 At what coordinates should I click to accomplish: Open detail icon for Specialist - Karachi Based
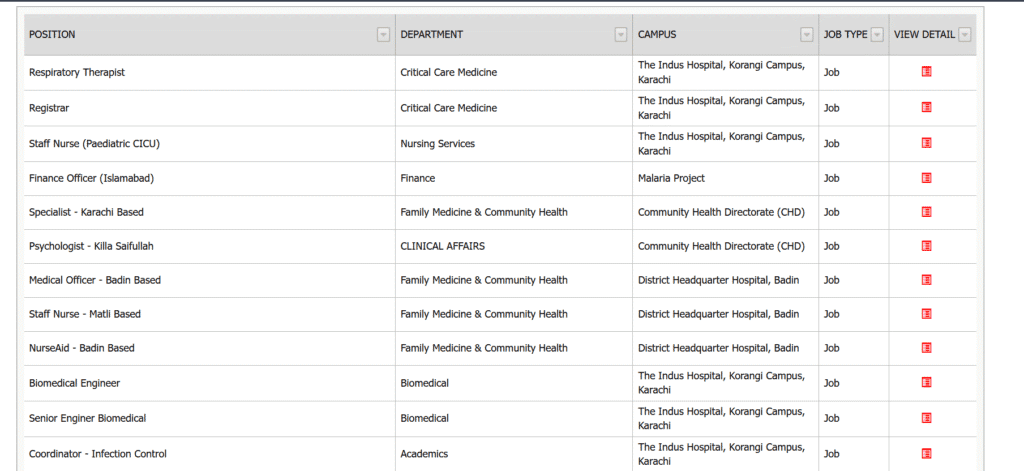[x=926, y=212]
